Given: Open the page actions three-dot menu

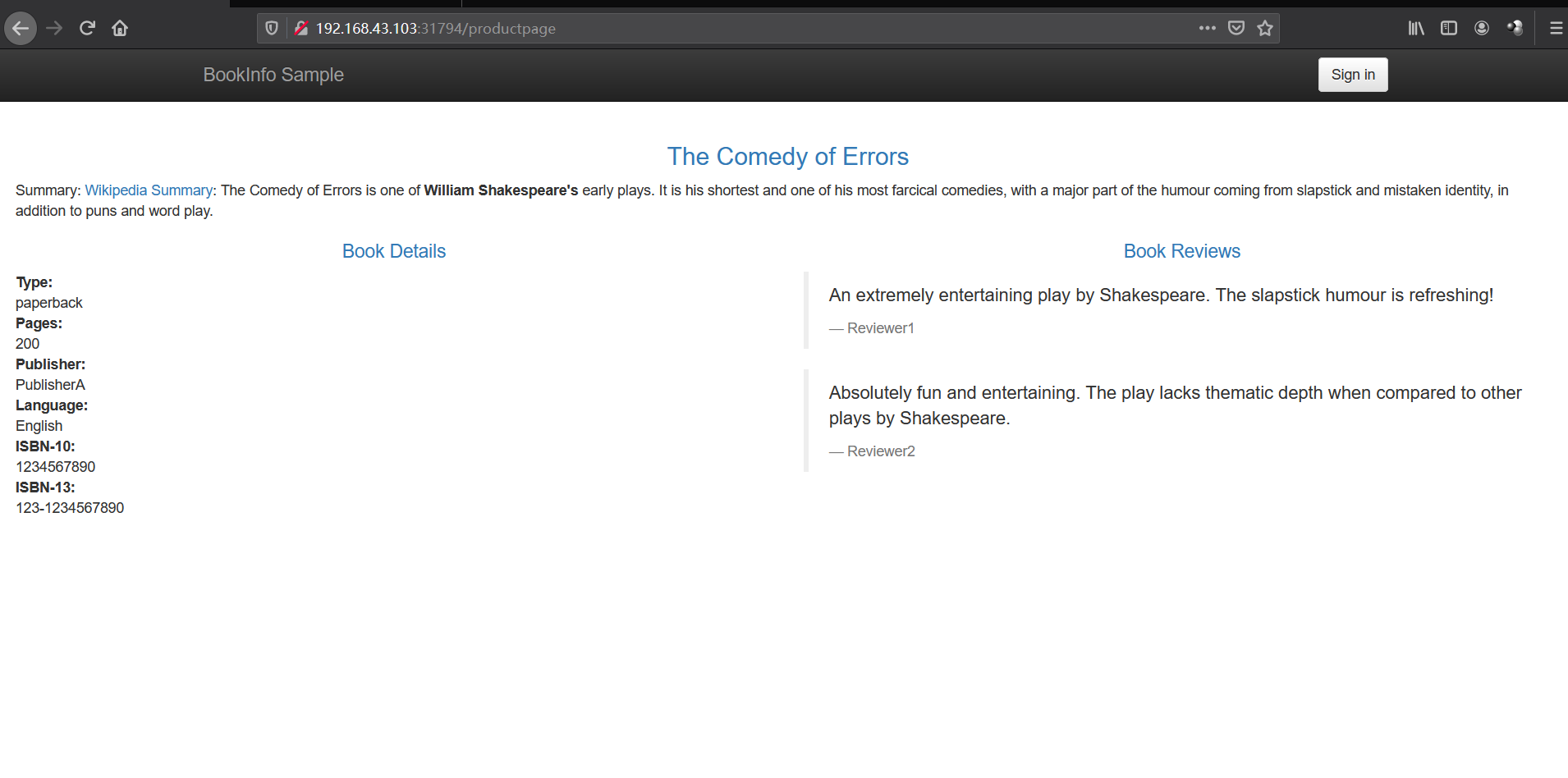Looking at the screenshot, I should coord(1207,28).
